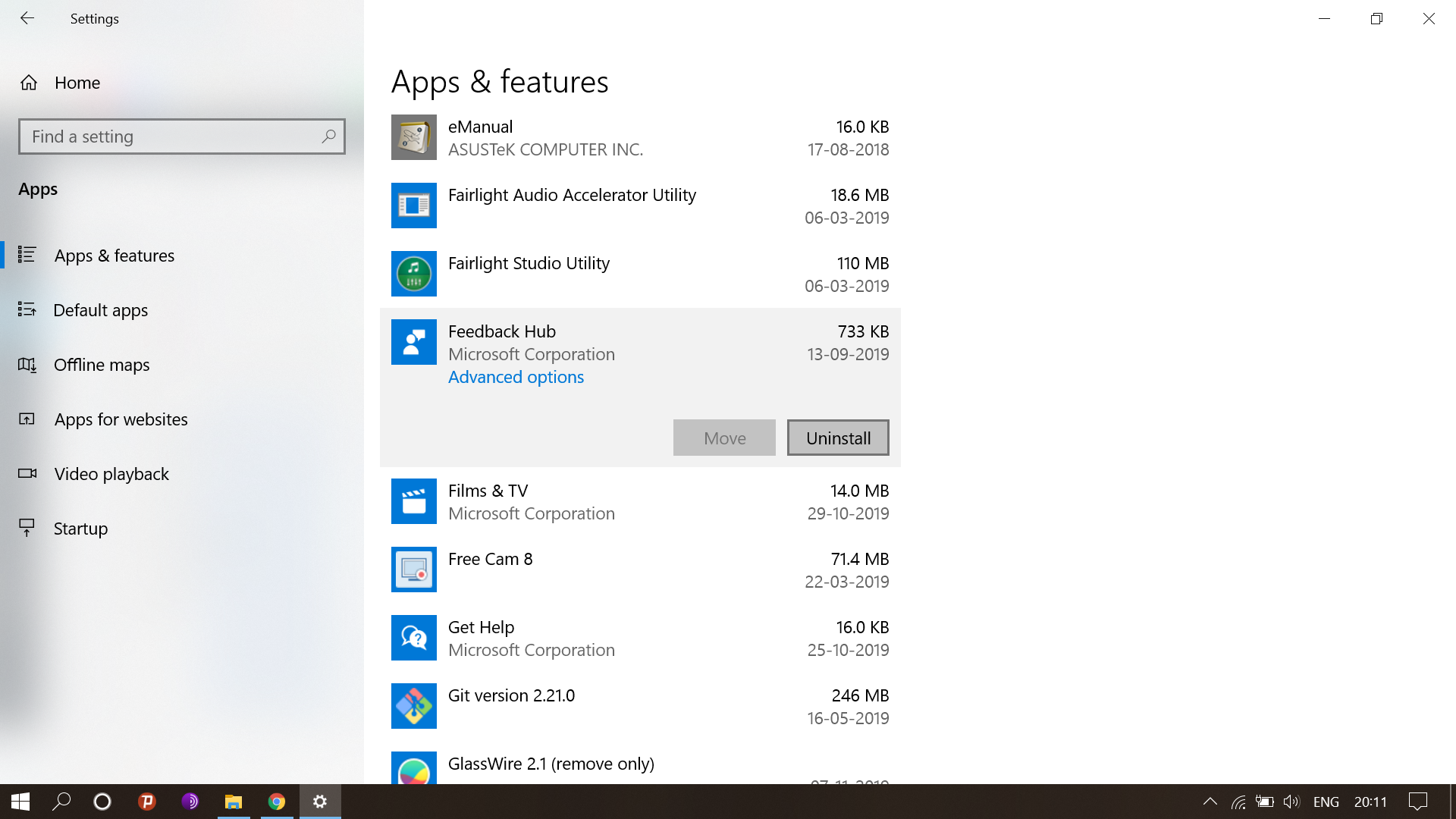
Task: Click the volume icon in system tray
Action: tap(1291, 802)
